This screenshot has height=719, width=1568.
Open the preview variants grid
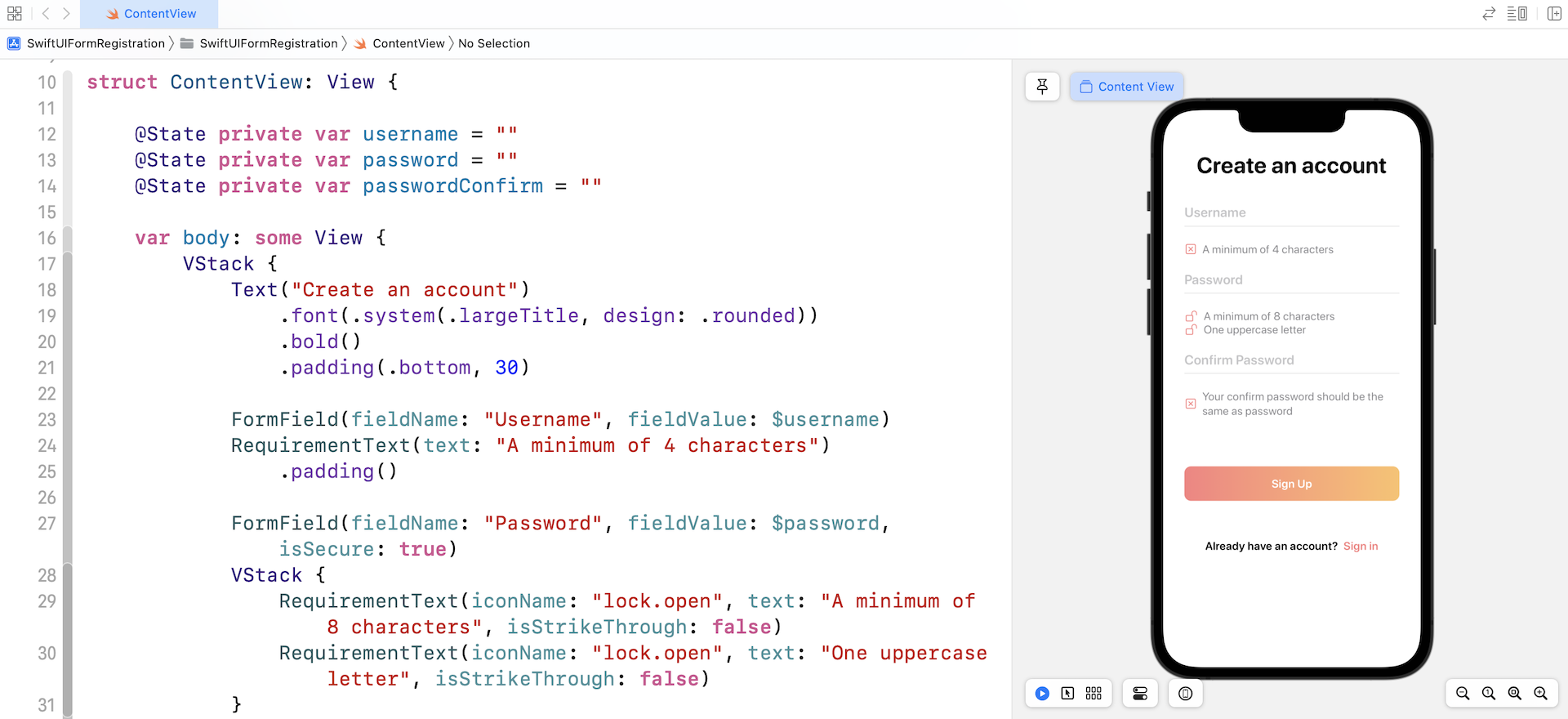click(1094, 694)
